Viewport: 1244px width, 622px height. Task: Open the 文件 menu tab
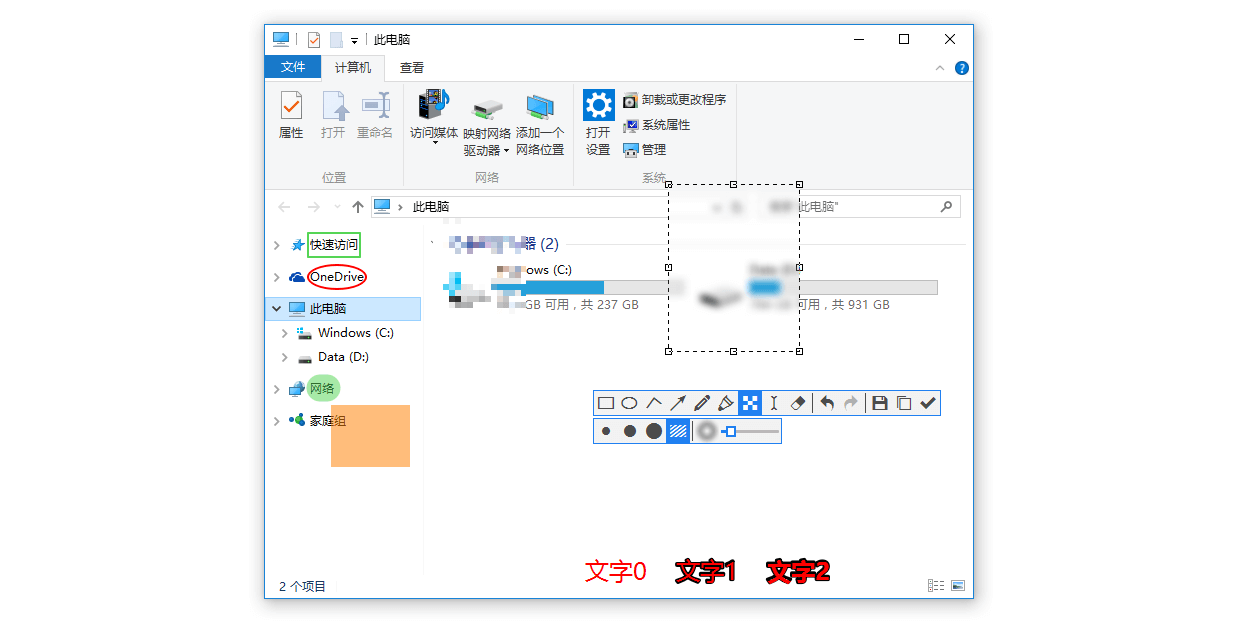tap(293, 67)
